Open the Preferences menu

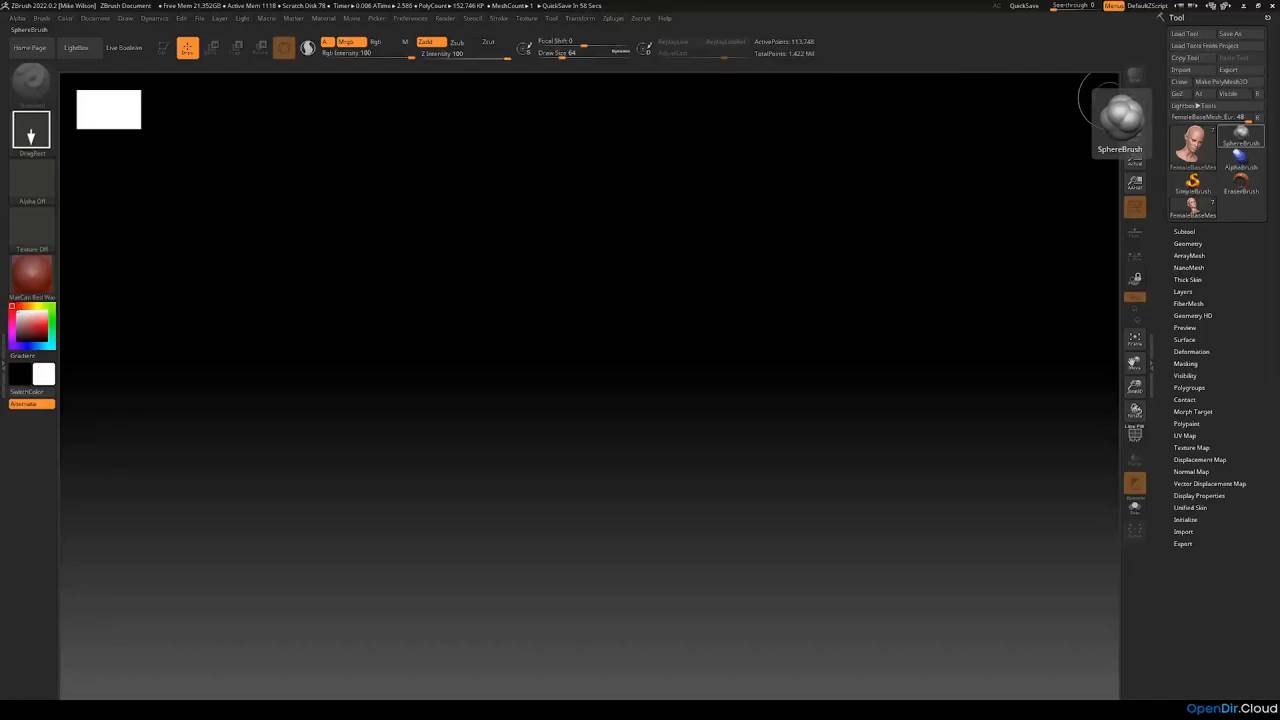410,18
